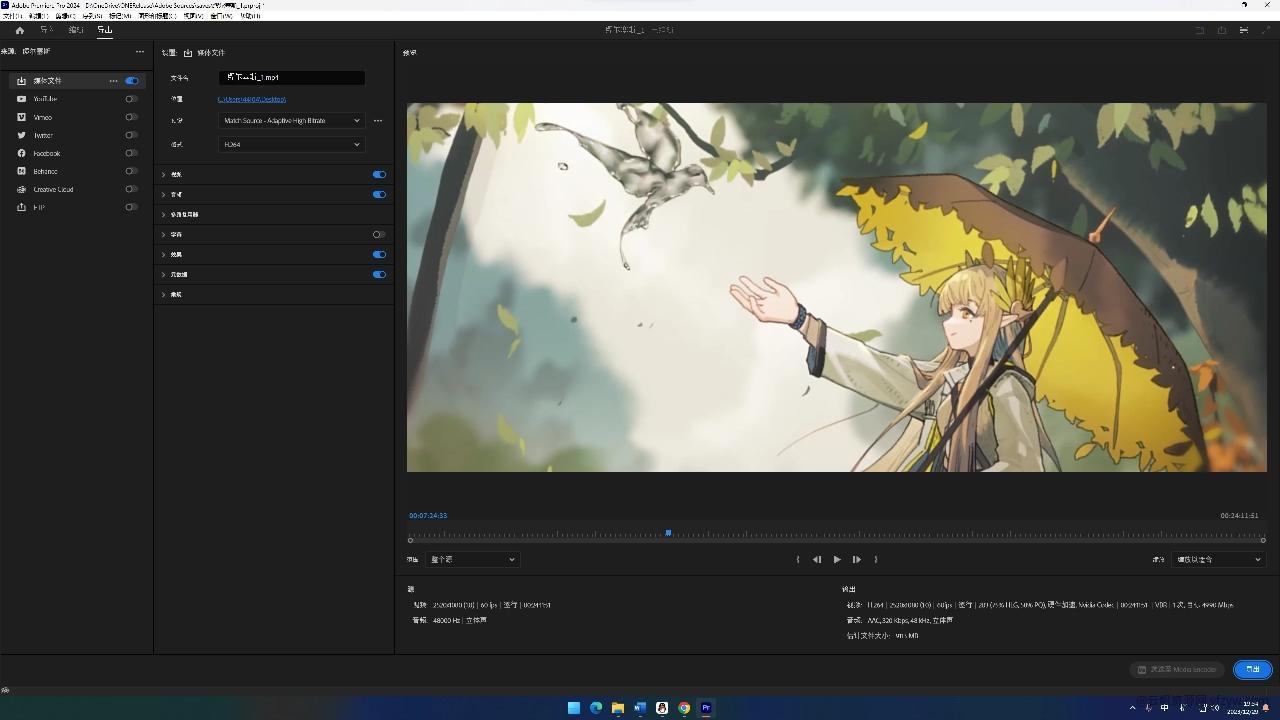Toggle full screen video output icon
Screen dimensions: 1280x720
[1266, 31]
